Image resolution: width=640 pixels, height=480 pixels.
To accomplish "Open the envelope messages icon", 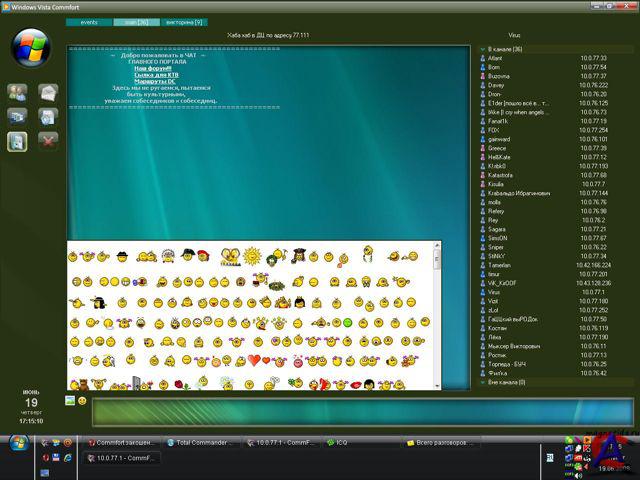I will click(48, 92).
